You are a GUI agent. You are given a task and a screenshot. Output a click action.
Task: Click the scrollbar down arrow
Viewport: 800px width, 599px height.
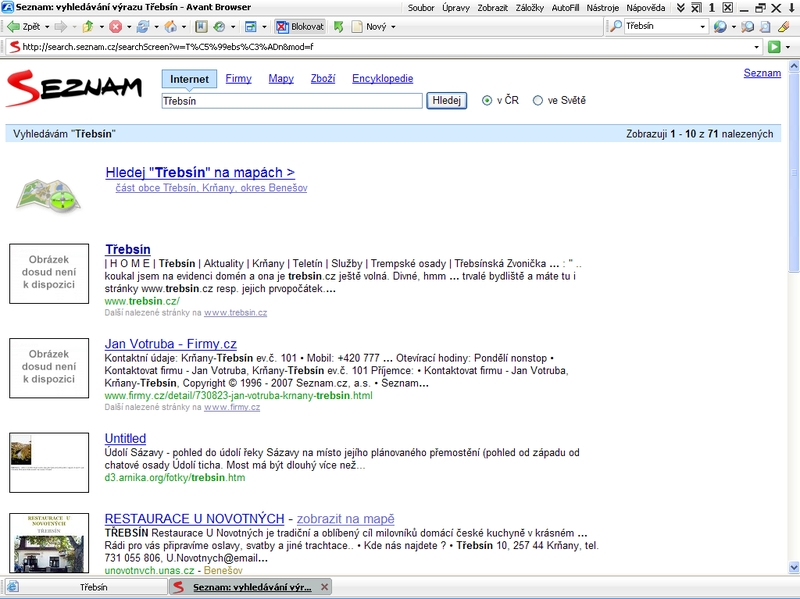(793, 567)
